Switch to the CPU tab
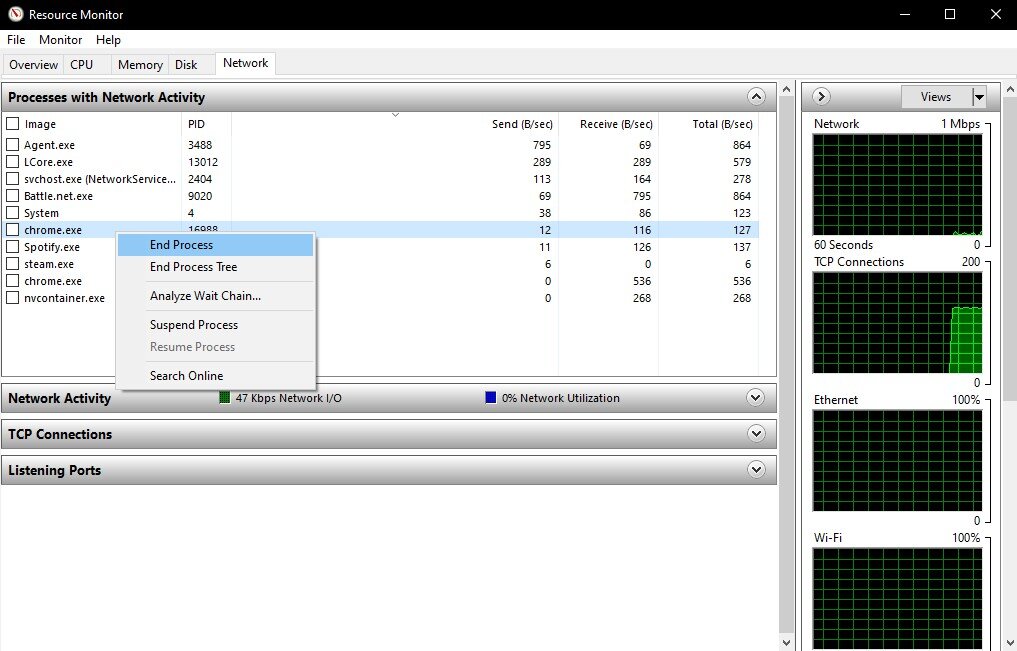1017x651 pixels. click(x=81, y=65)
